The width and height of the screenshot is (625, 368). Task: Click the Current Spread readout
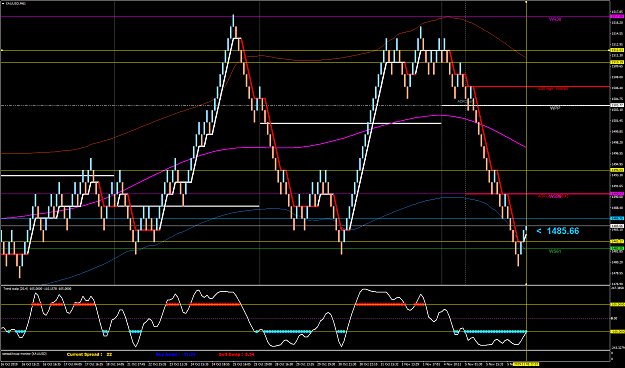pos(89,354)
